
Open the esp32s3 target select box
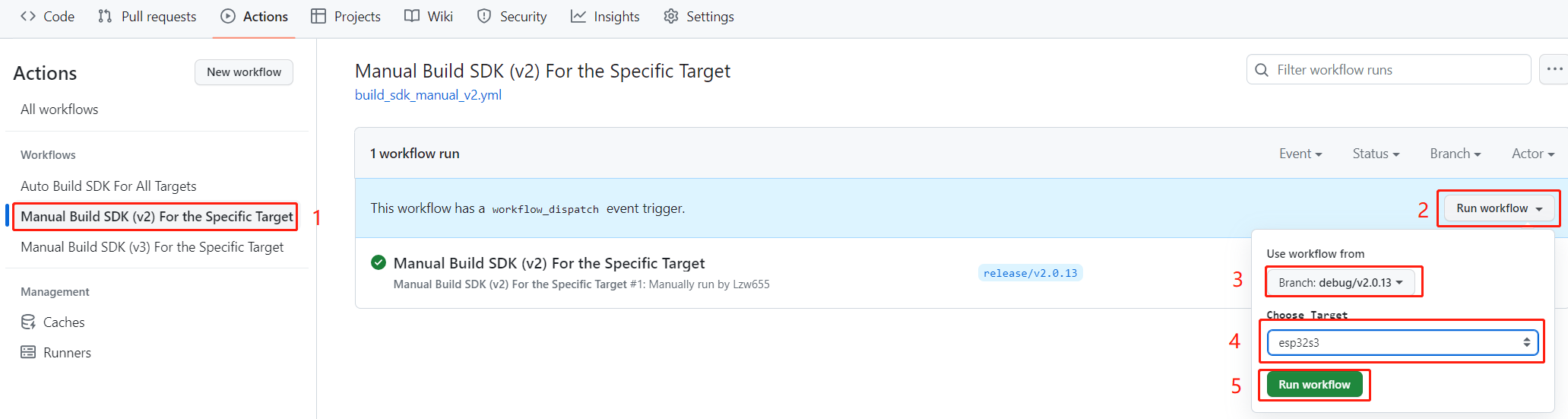coord(1403,342)
